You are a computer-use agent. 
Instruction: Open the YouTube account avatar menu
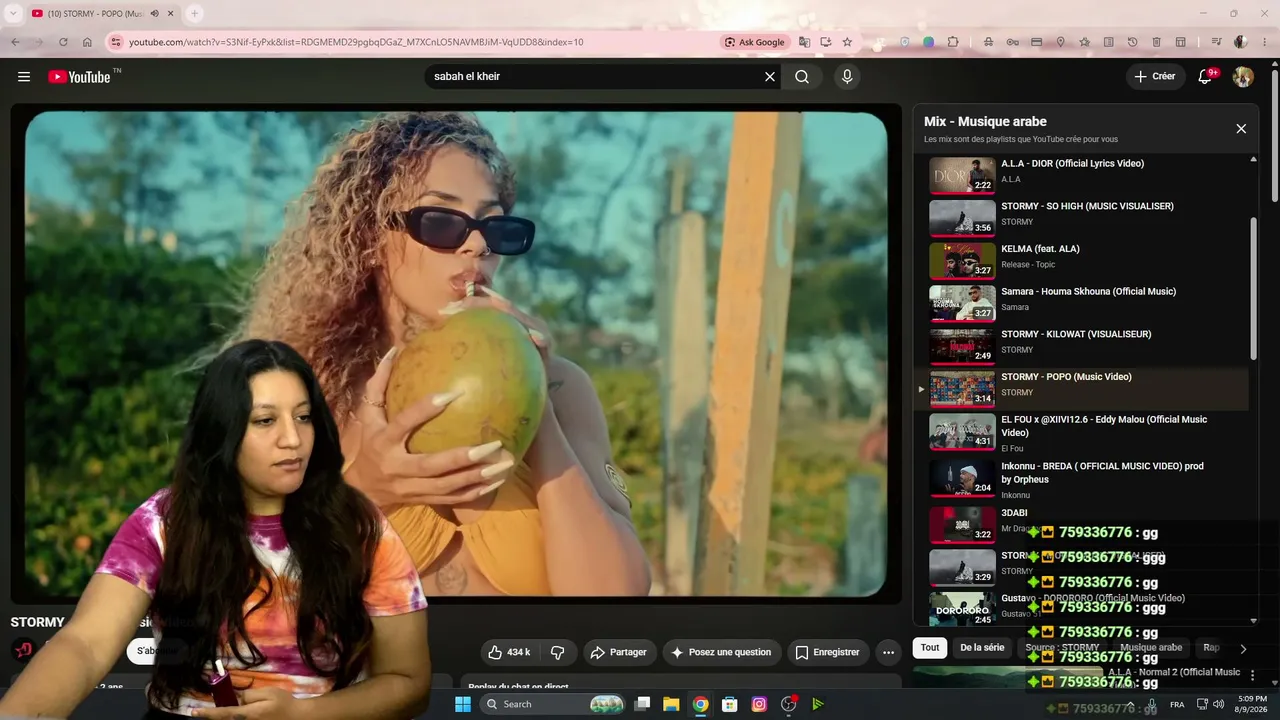(1243, 77)
